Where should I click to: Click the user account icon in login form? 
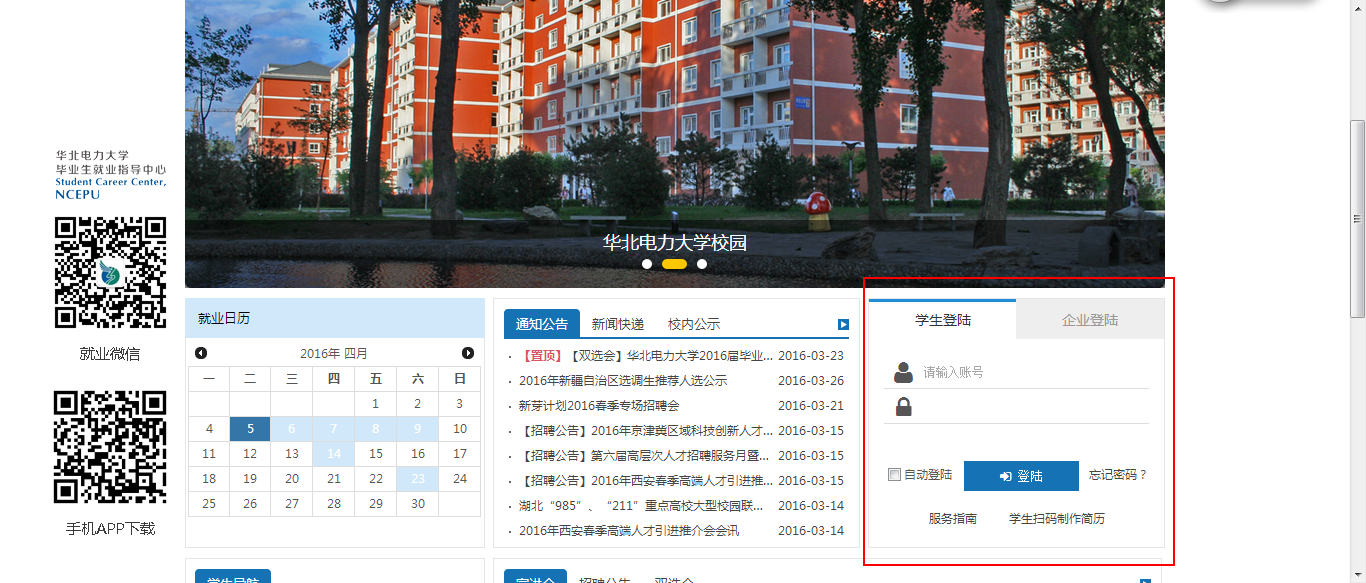click(x=903, y=372)
